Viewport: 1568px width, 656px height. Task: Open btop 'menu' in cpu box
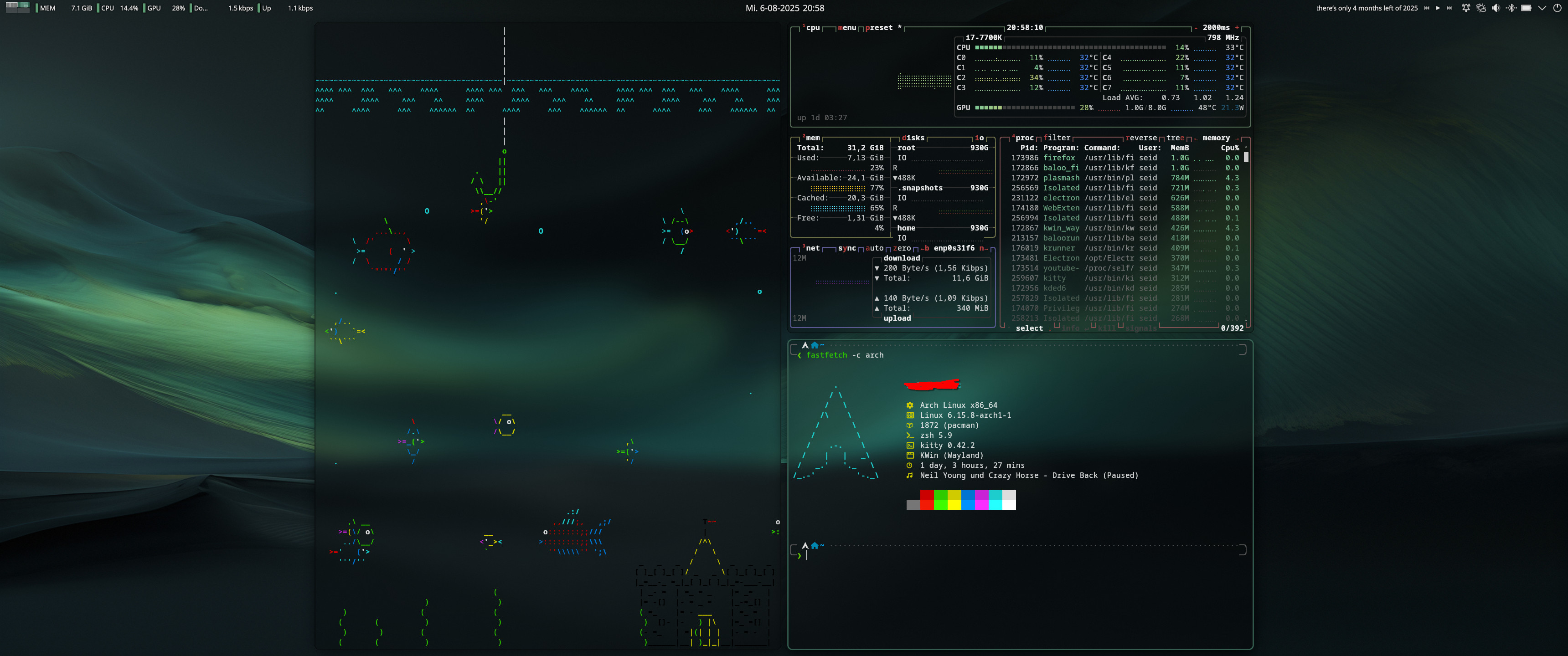847,27
